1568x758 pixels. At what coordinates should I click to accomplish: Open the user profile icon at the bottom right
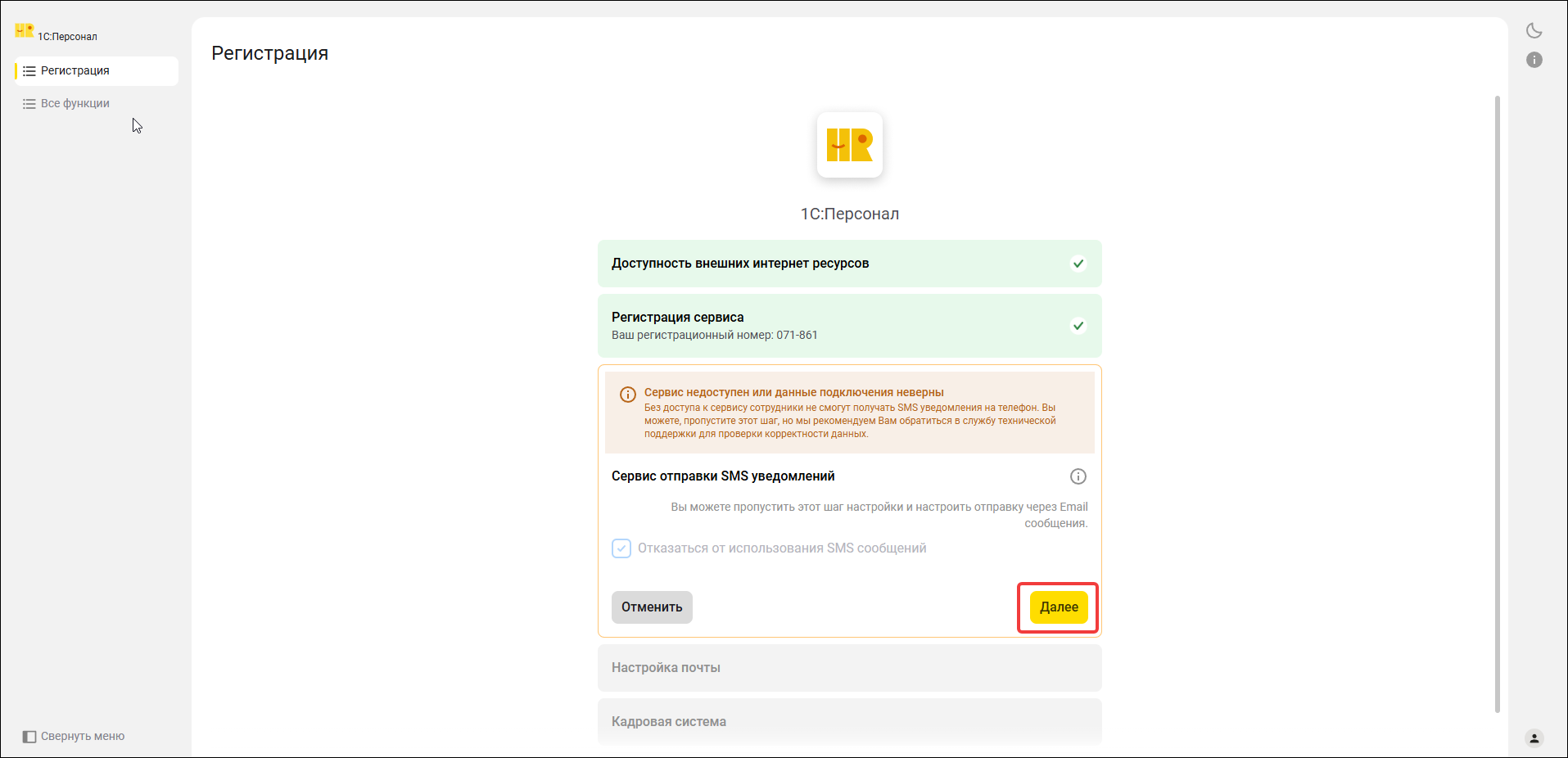point(1534,738)
